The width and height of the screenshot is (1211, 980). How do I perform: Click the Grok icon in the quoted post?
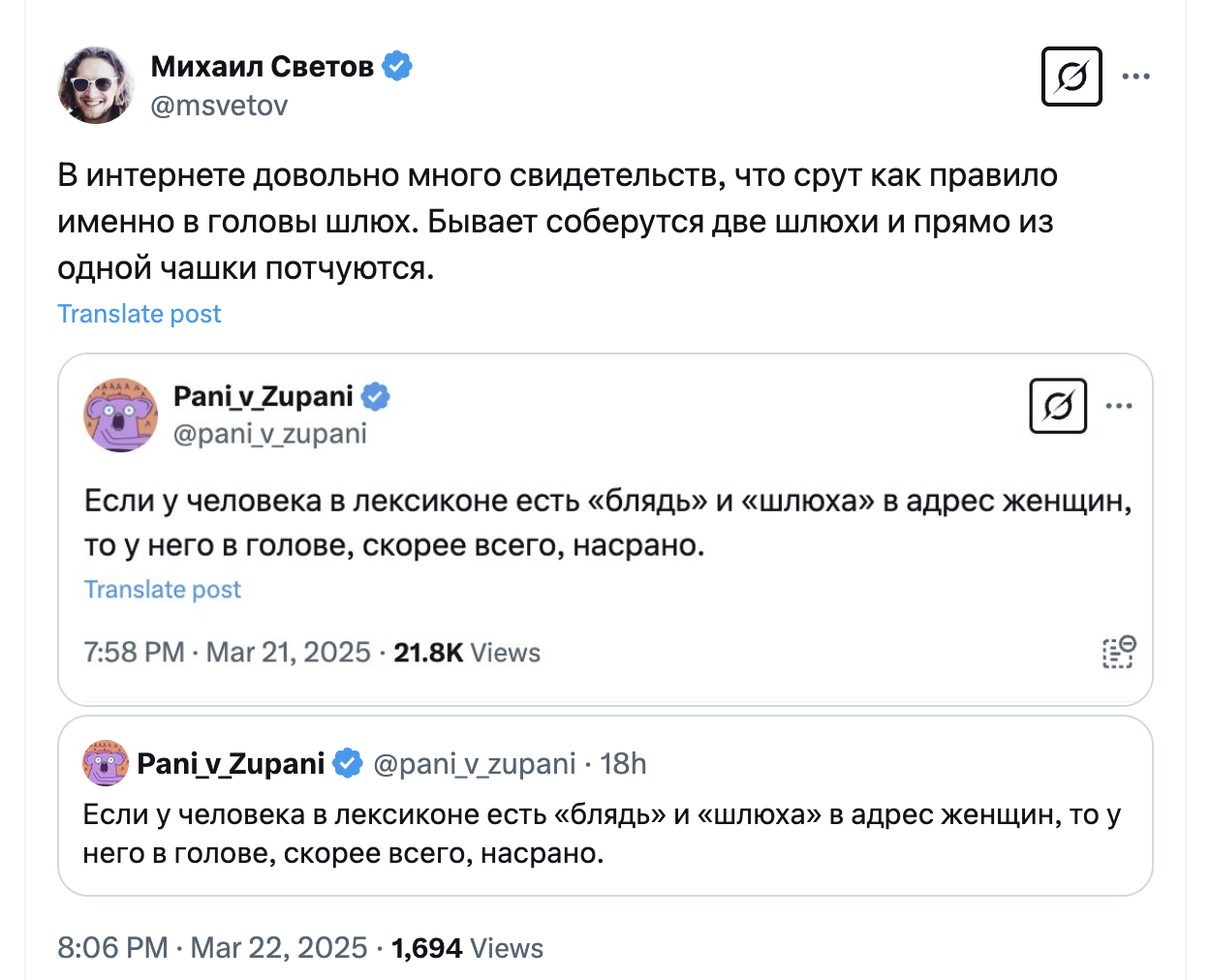tap(1058, 406)
